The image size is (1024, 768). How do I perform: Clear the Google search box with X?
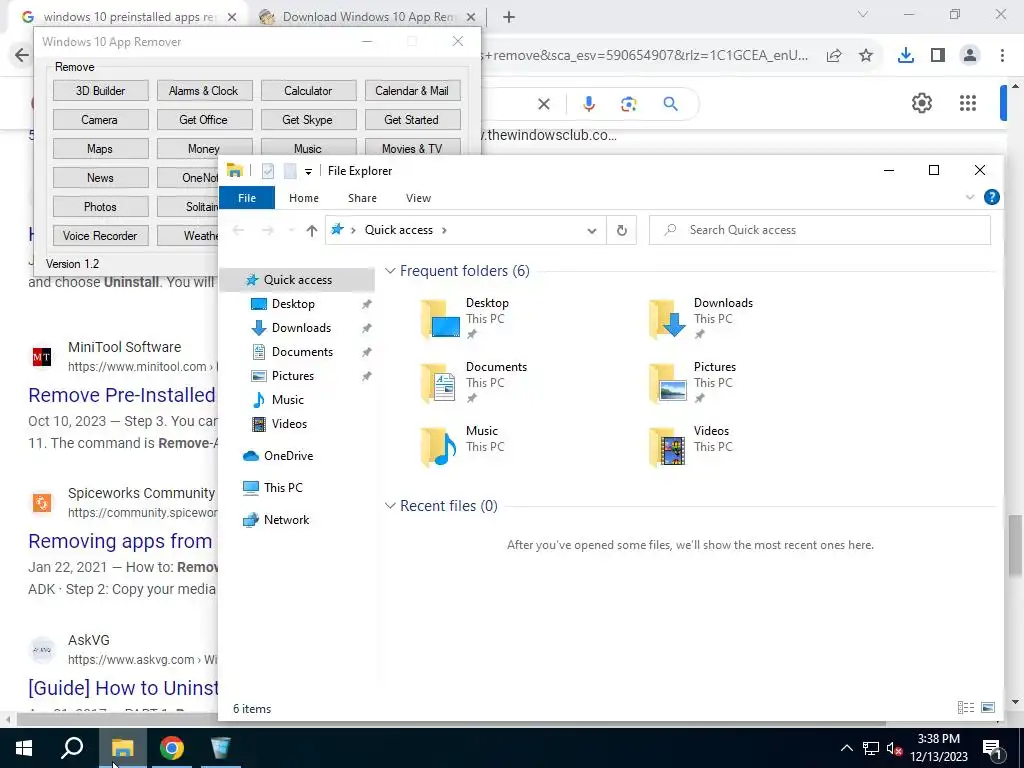[x=543, y=104]
